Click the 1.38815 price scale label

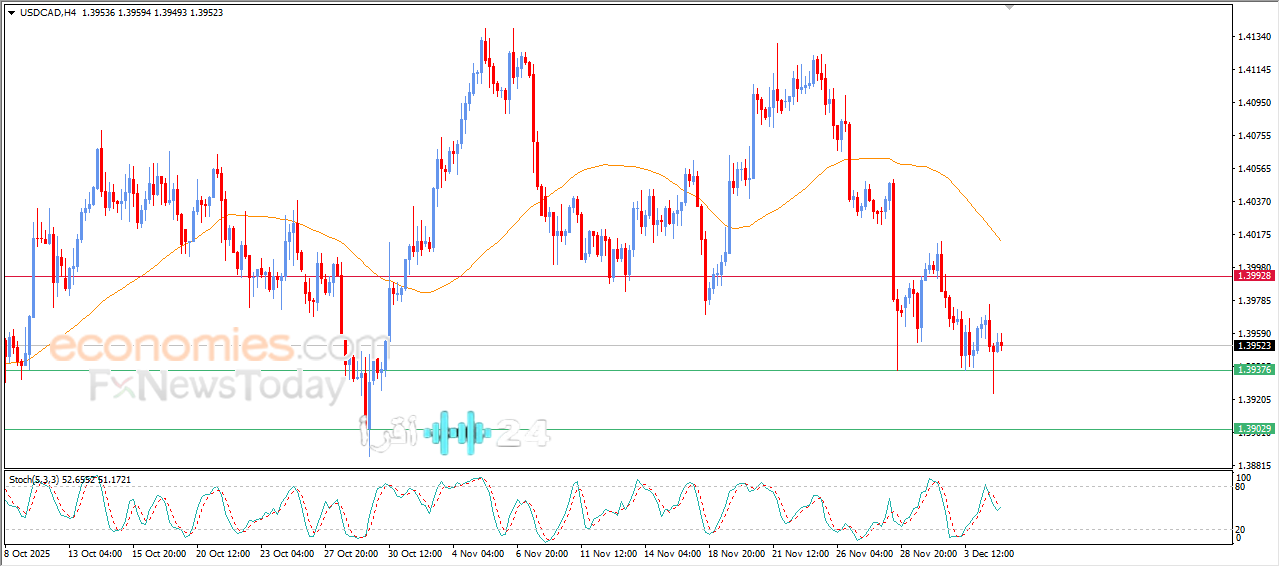pos(1254,466)
